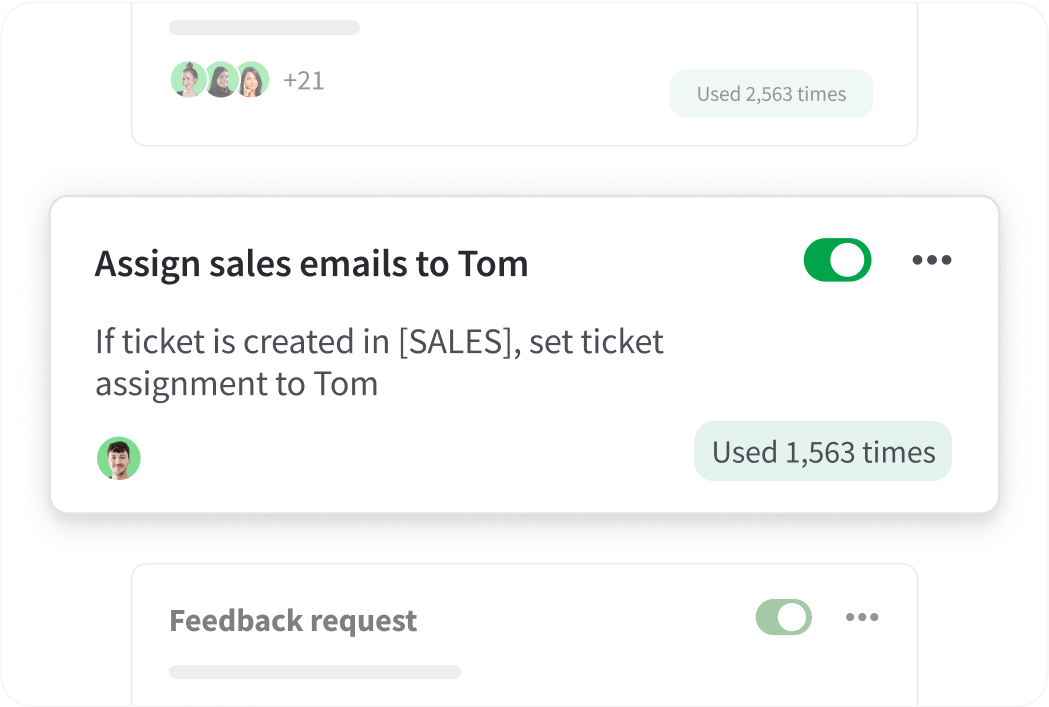Click the second avatar in the top card group
This screenshot has width=1049, height=707.
click(x=221, y=79)
